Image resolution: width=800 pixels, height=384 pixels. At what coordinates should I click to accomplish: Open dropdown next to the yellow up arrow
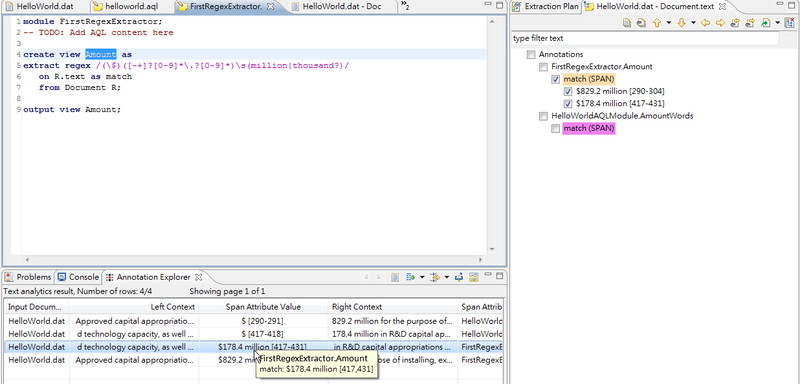tap(669, 23)
